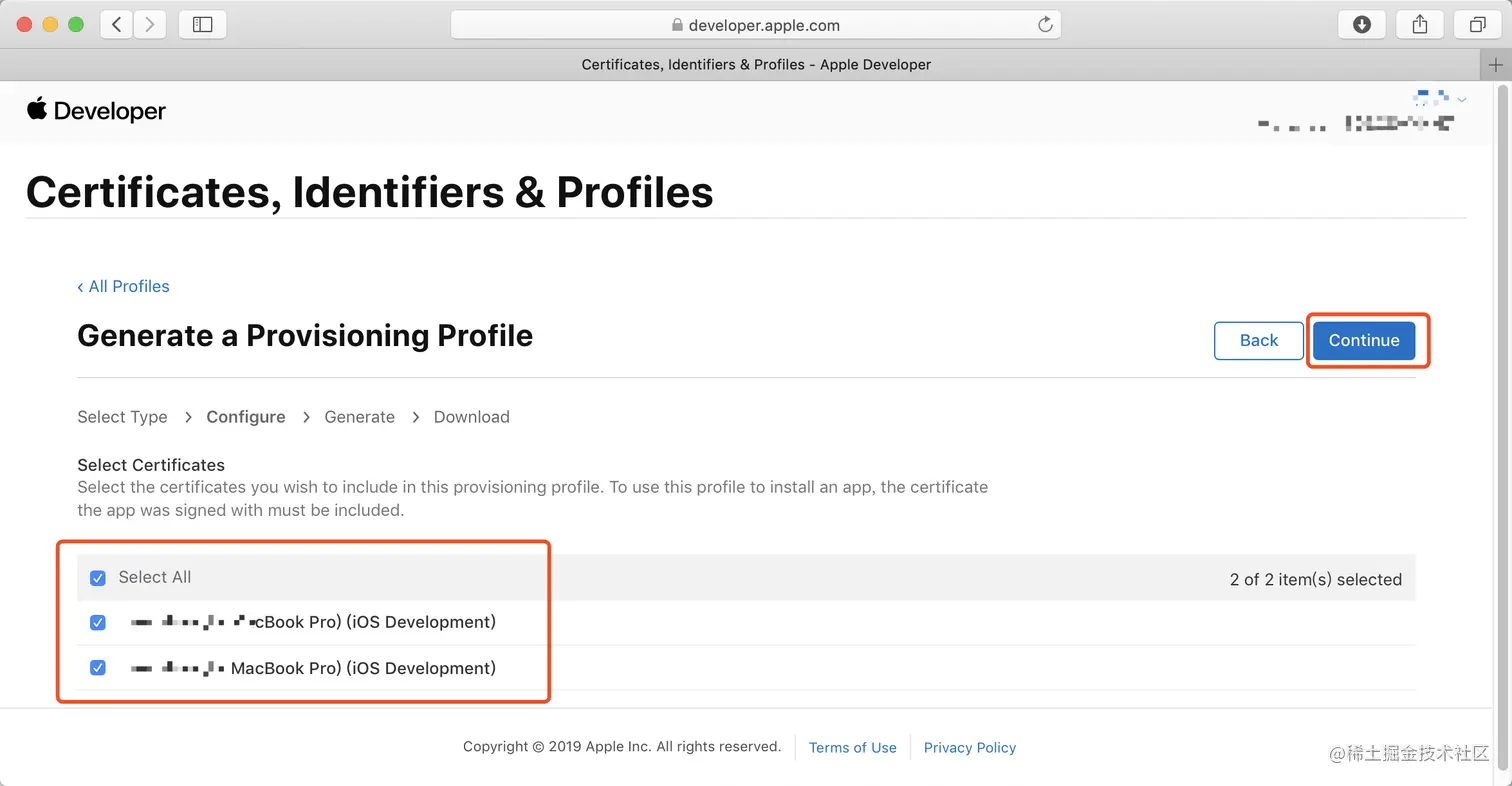Click the Select Type step
The width and height of the screenshot is (1512, 786).
[122, 417]
